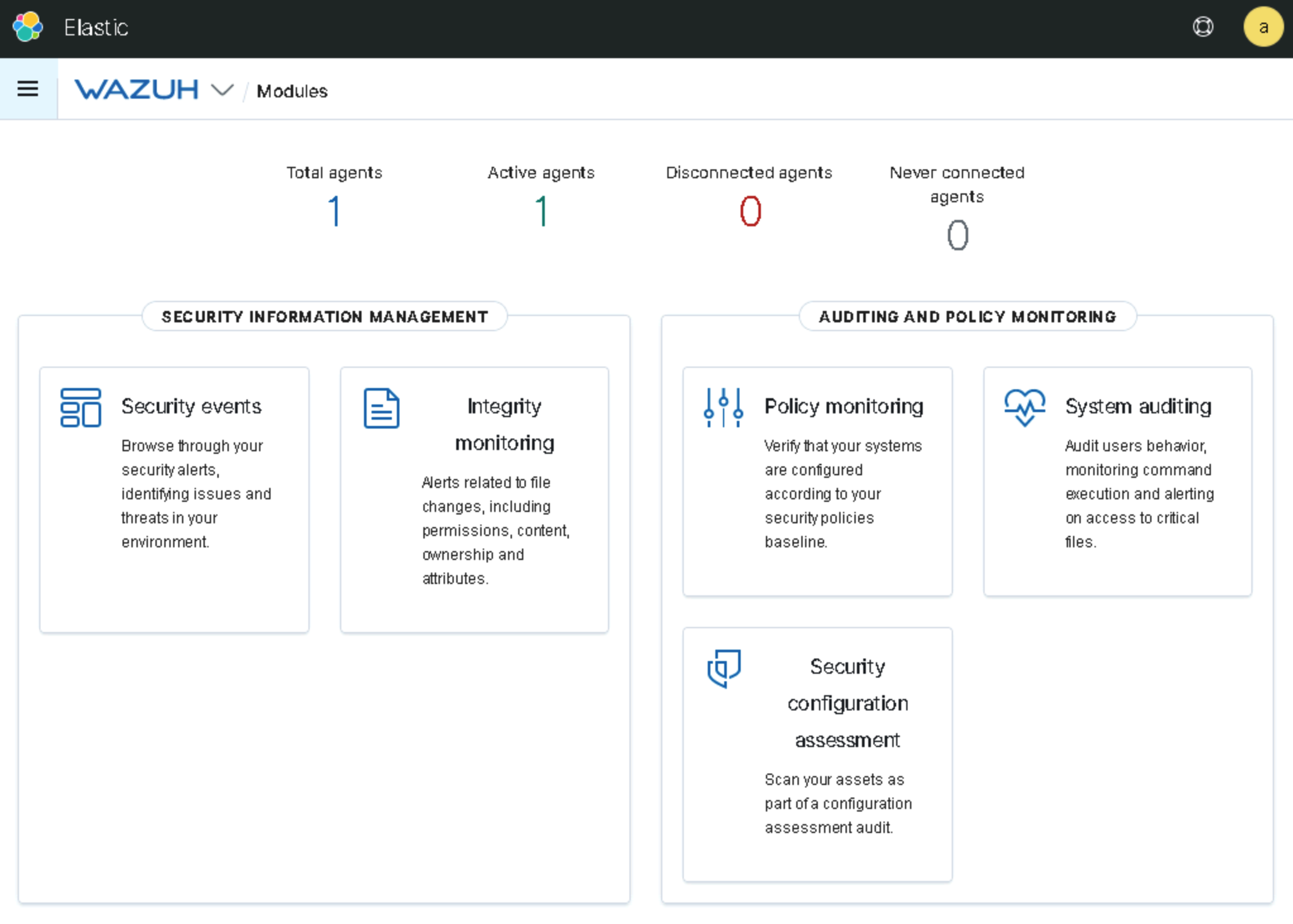Viewport: 1293px width, 924px height.
Task: Select the Modules breadcrumb
Action: pyautogui.click(x=292, y=92)
